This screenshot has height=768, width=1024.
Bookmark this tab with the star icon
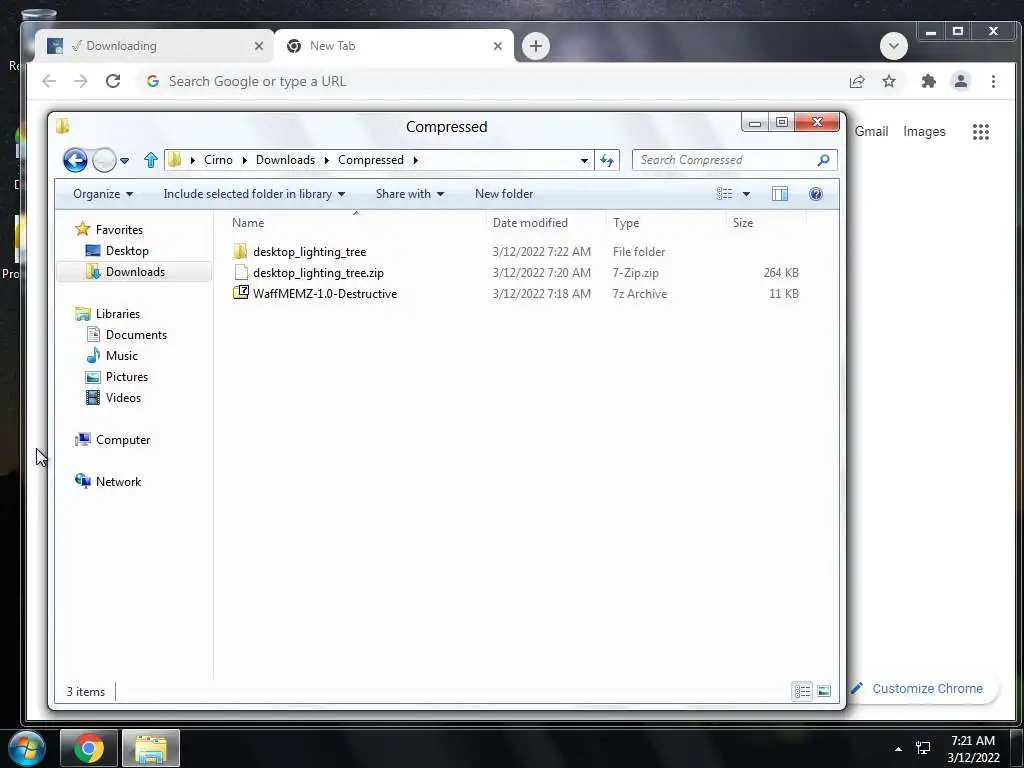point(889,82)
